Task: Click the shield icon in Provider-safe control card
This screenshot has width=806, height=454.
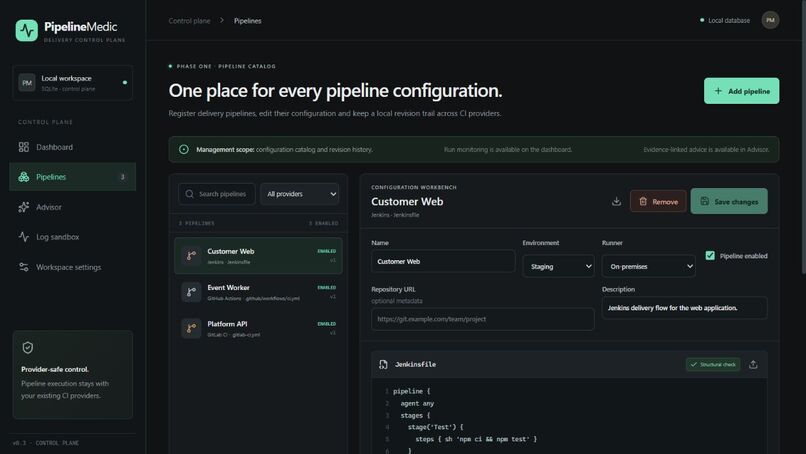Action: click(x=28, y=348)
